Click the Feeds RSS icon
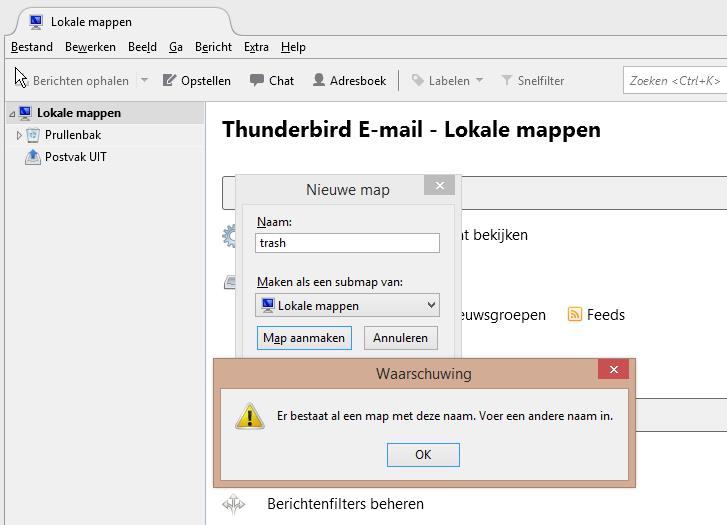The image size is (727, 525). pyautogui.click(x=575, y=314)
